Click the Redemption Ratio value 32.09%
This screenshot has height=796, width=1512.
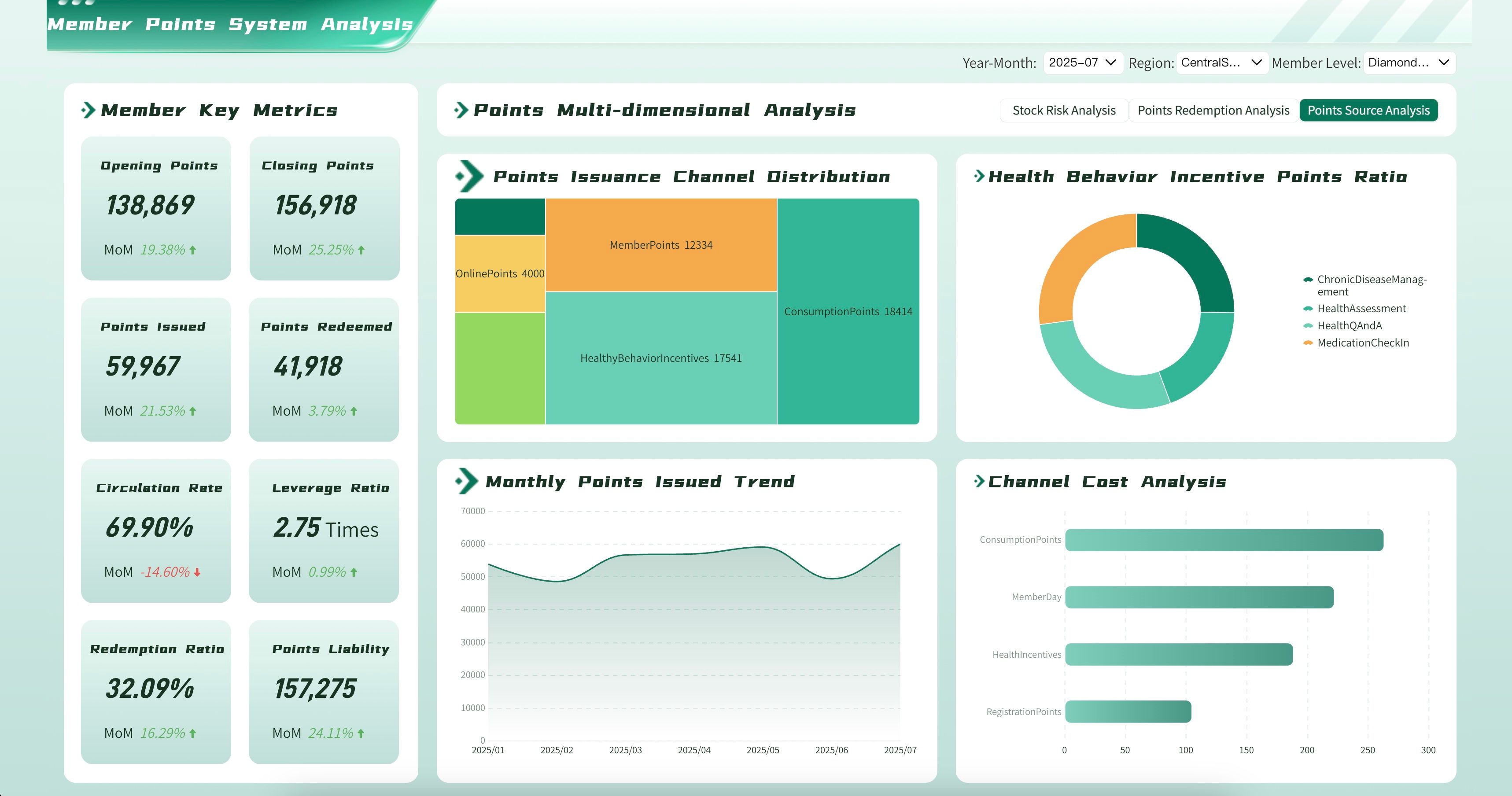pyautogui.click(x=150, y=689)
